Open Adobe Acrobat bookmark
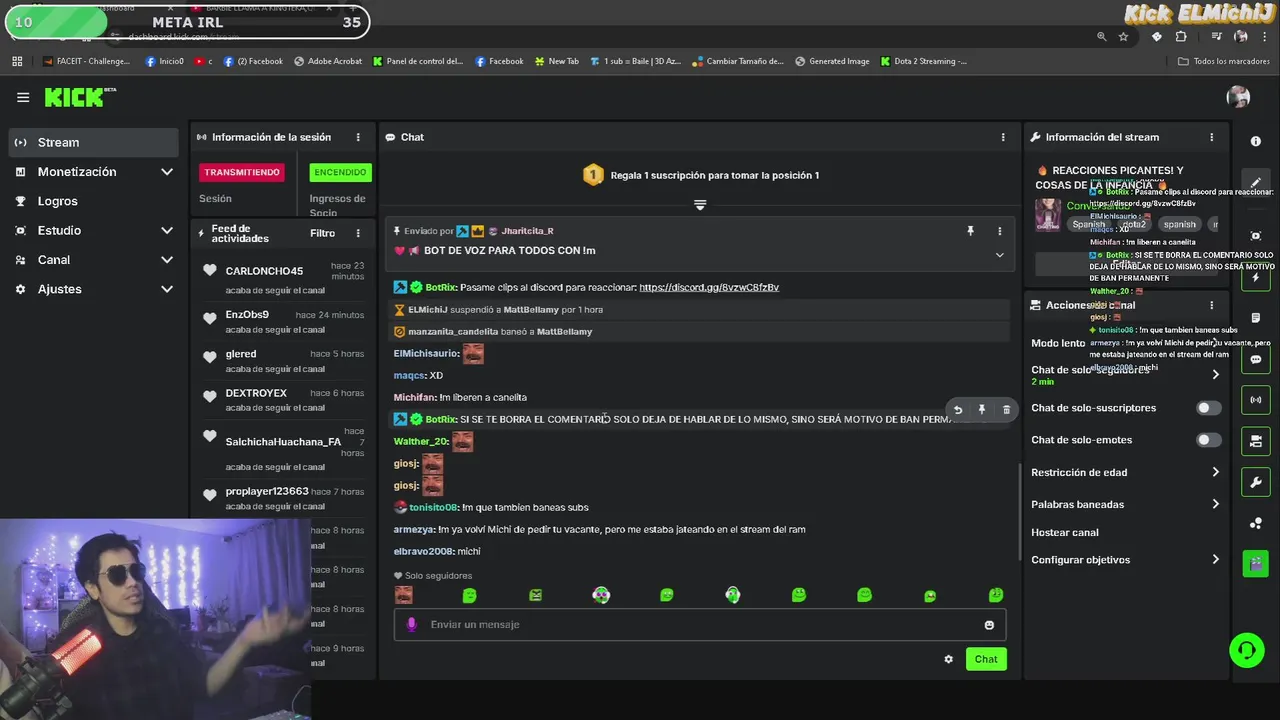Image resolution: width=1280 pixels, height=720 pixels. point(328,61)
